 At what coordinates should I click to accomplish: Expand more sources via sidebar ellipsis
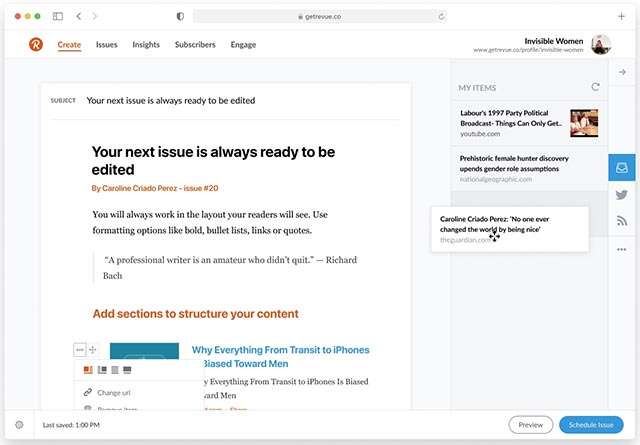pyautogui.click(x=621, y=249)
